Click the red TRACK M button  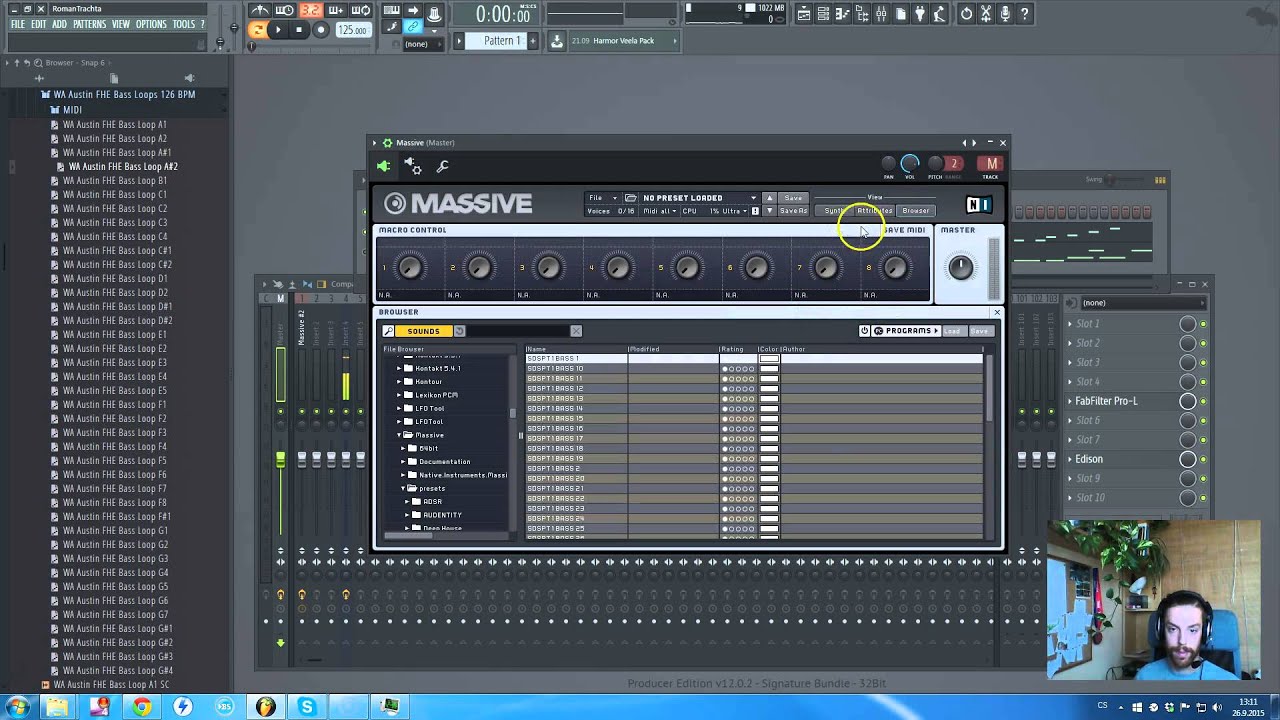point(991,164)
